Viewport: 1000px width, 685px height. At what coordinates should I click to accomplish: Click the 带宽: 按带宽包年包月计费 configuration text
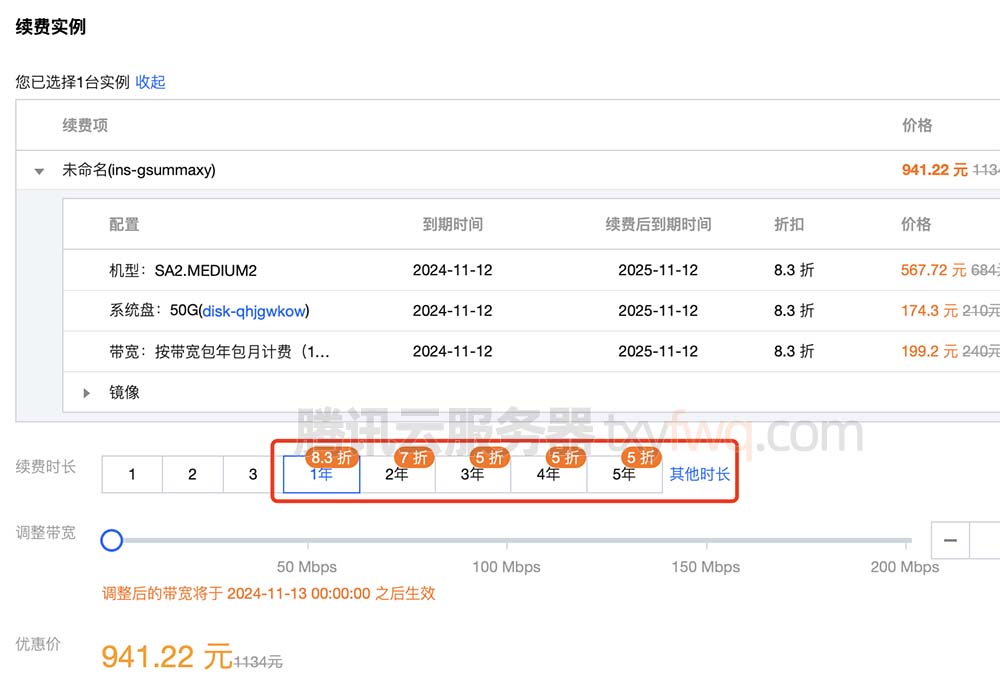point(219,351)
